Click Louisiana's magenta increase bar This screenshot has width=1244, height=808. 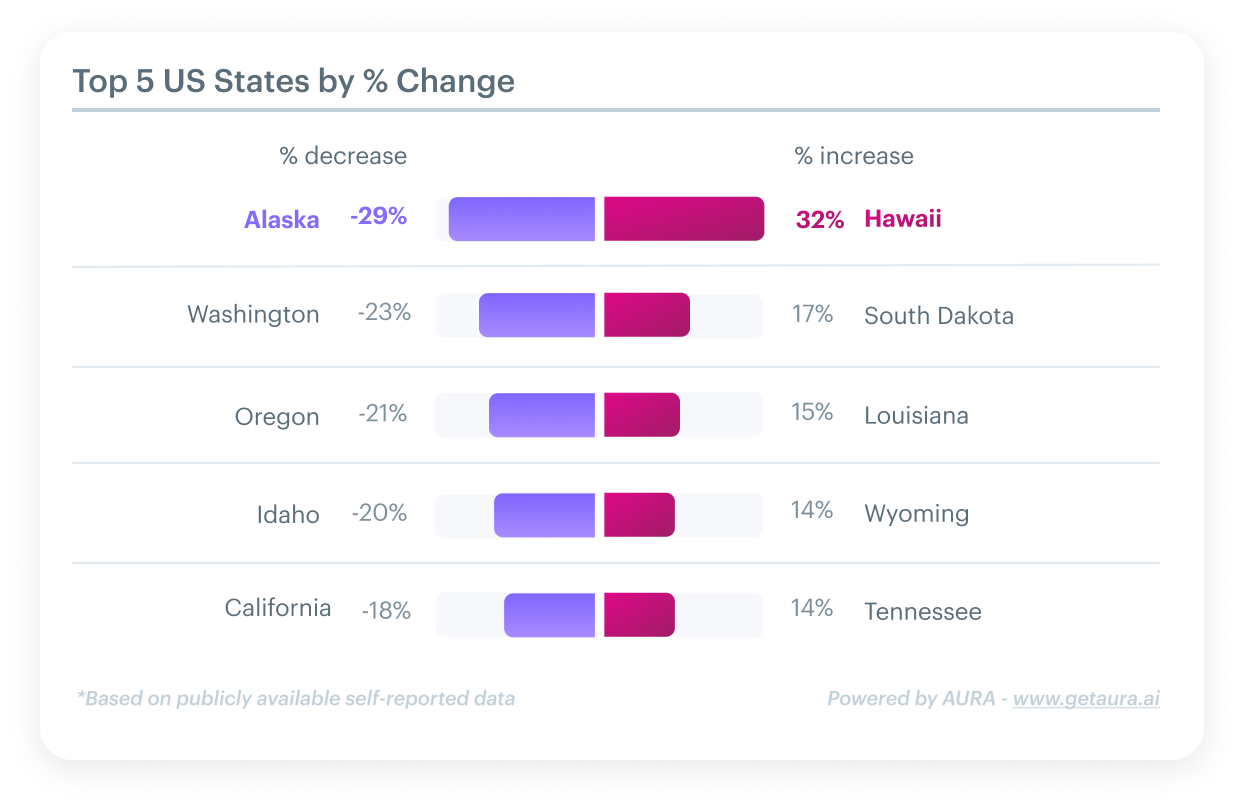pos(642,415)
